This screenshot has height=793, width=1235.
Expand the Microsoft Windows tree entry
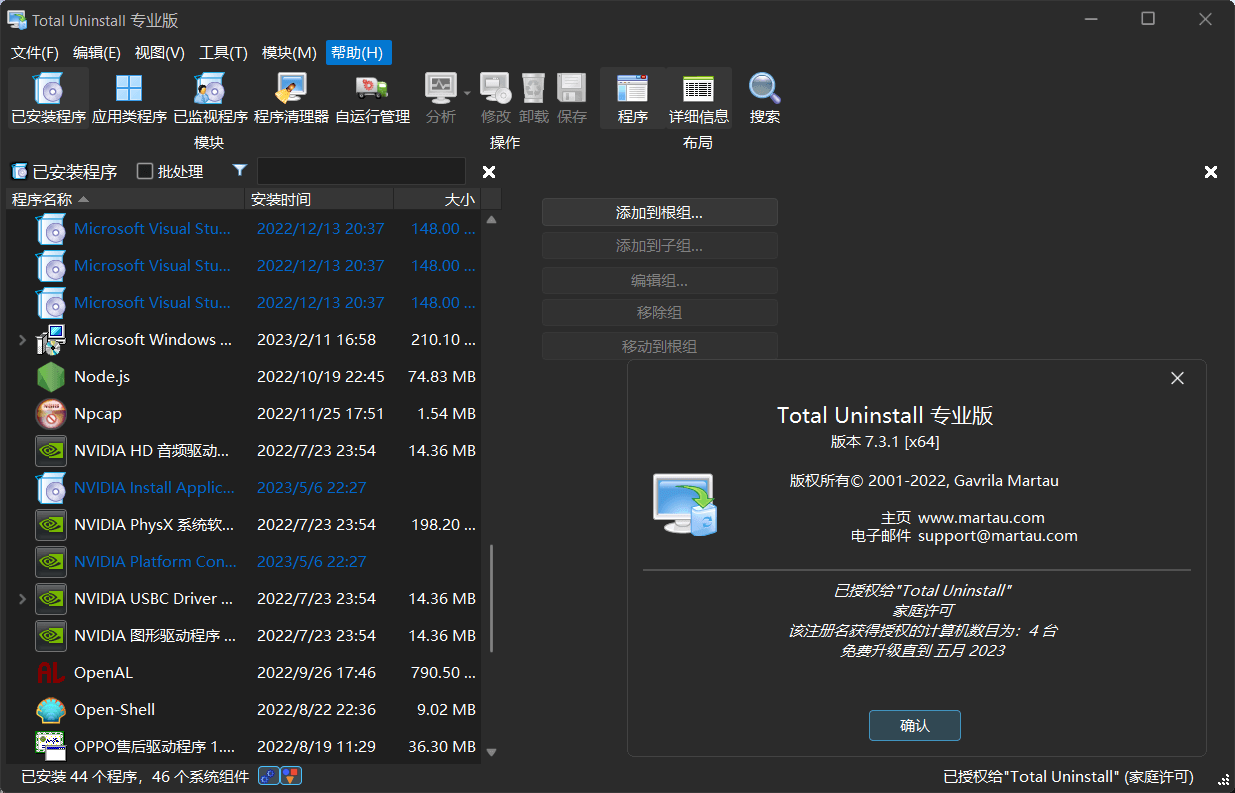click(22, 339)
